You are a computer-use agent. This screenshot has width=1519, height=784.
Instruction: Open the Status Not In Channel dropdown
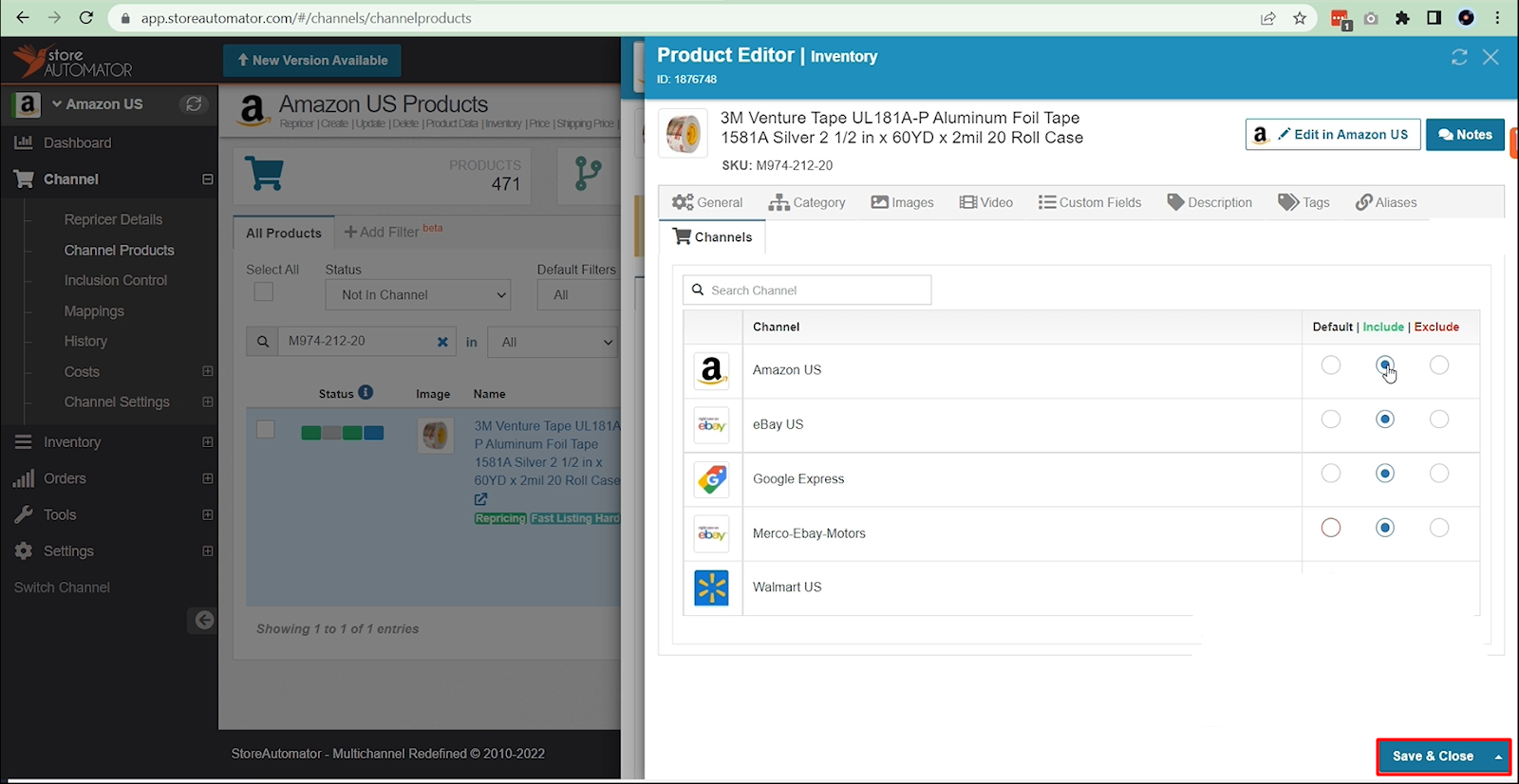click(x=419, y=295)
